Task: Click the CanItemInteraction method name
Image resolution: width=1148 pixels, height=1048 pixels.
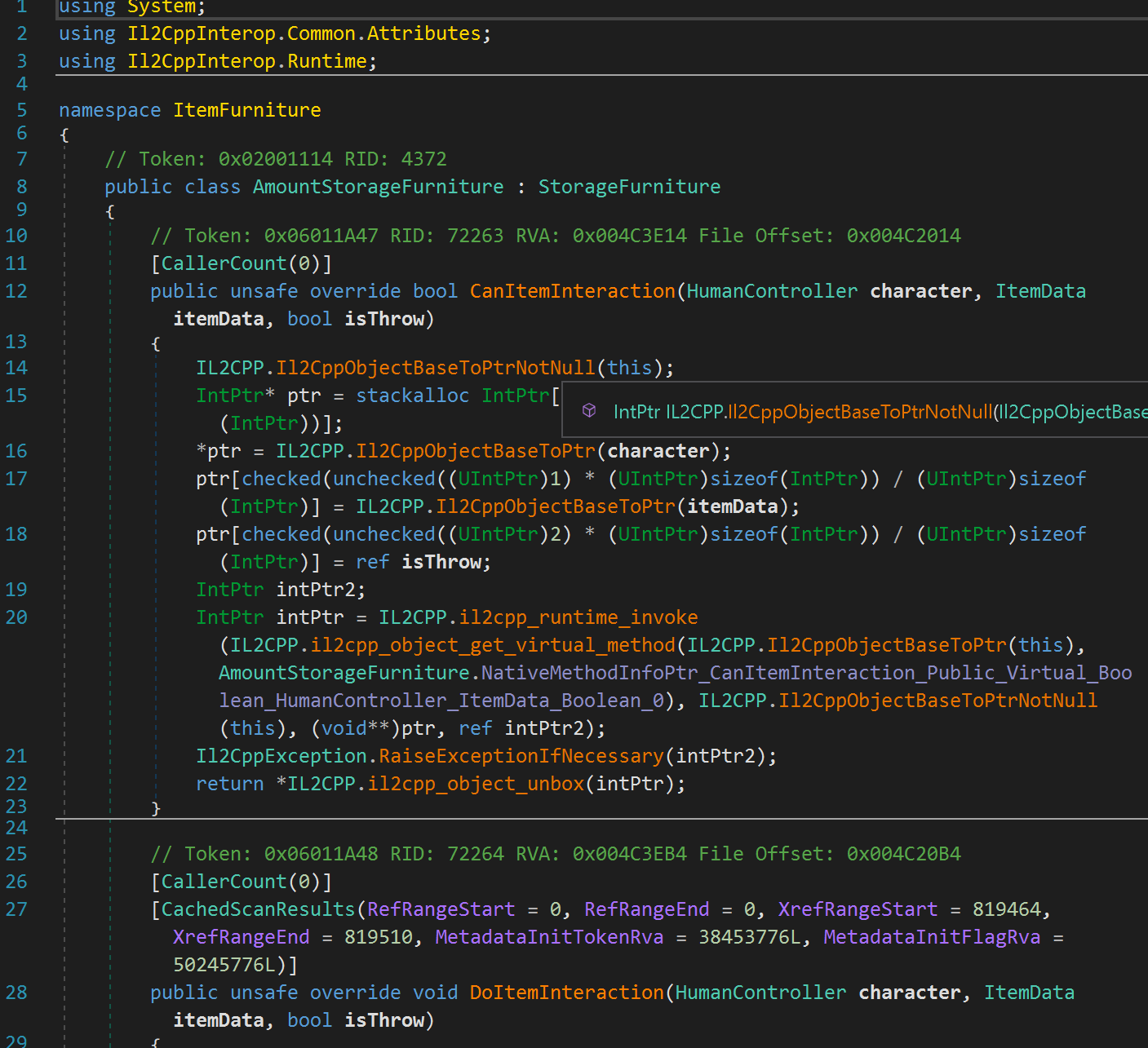Action: (x=573, y=291)
